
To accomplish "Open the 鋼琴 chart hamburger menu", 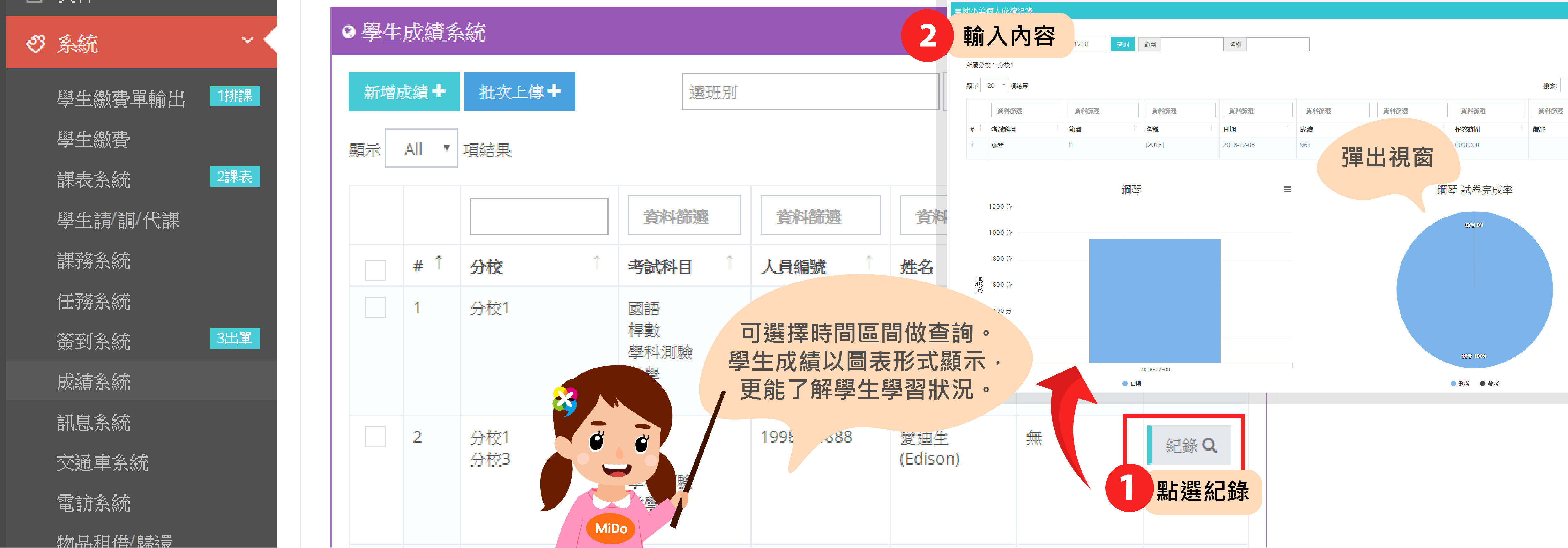I will click(1287, 189).
